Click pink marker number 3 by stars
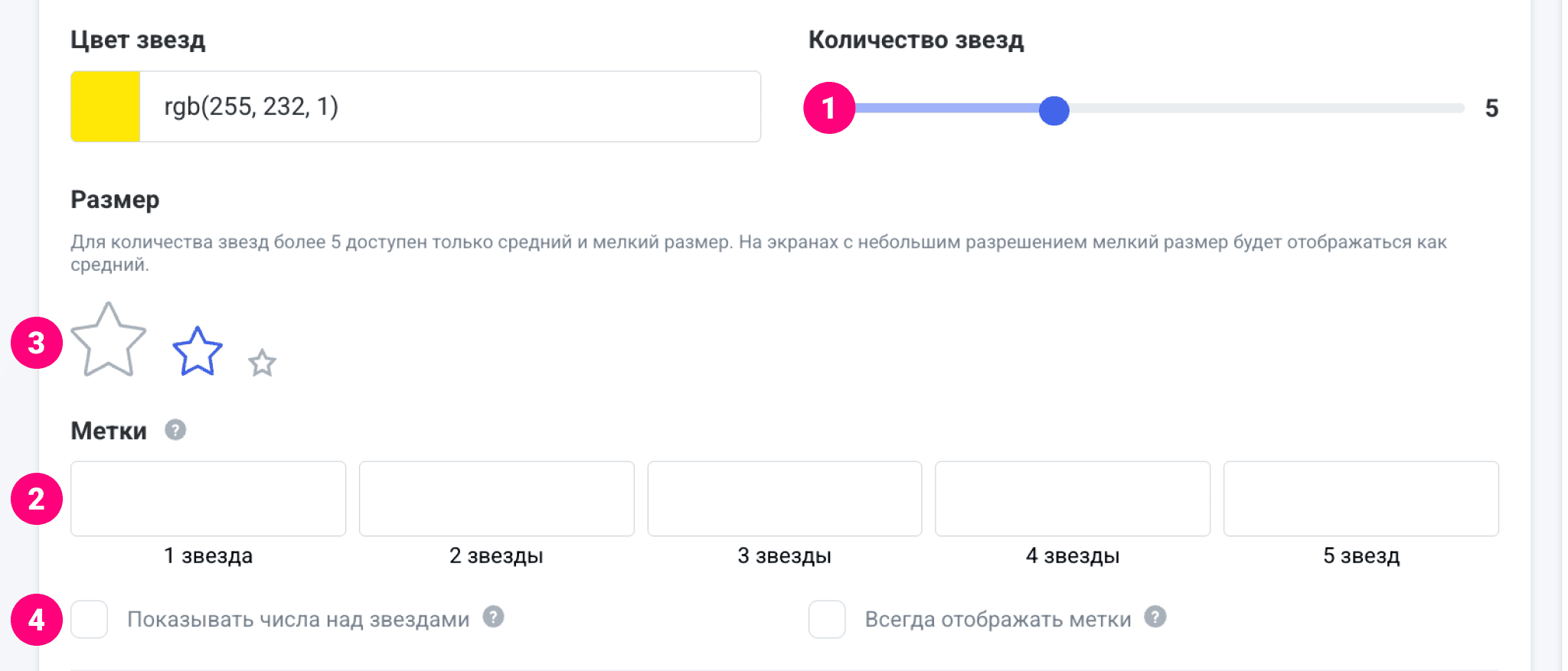This screenshot has height=671, width=1568. (x=37, y=343)
